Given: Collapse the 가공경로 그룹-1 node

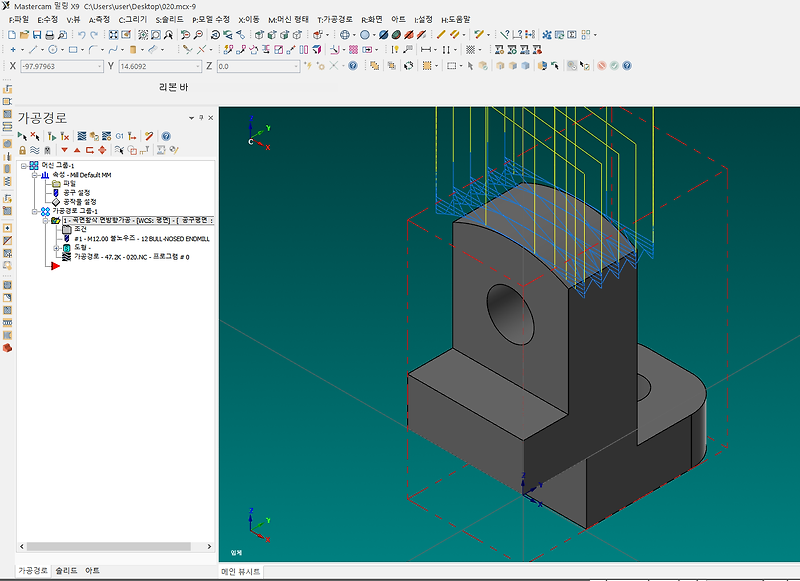Looking at the screenshot, I should 34,211.
